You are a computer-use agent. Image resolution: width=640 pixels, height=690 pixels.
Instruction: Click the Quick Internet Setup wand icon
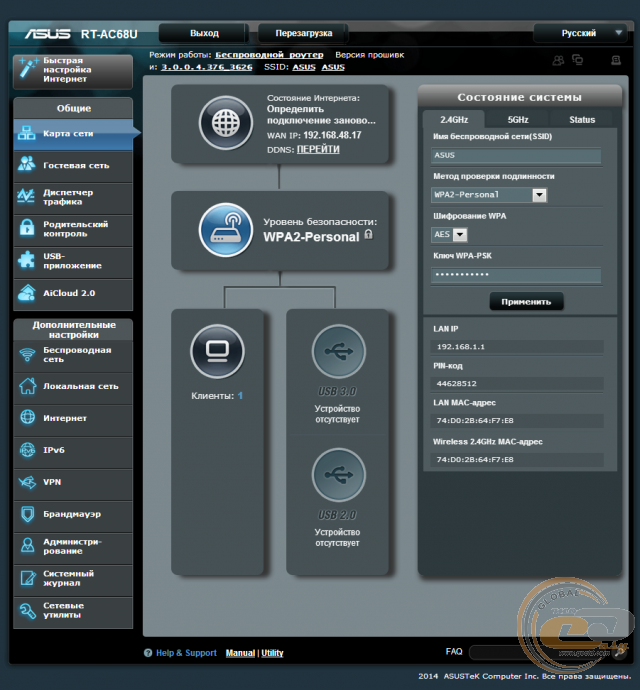pyautogui.click(x=28, y=70)
